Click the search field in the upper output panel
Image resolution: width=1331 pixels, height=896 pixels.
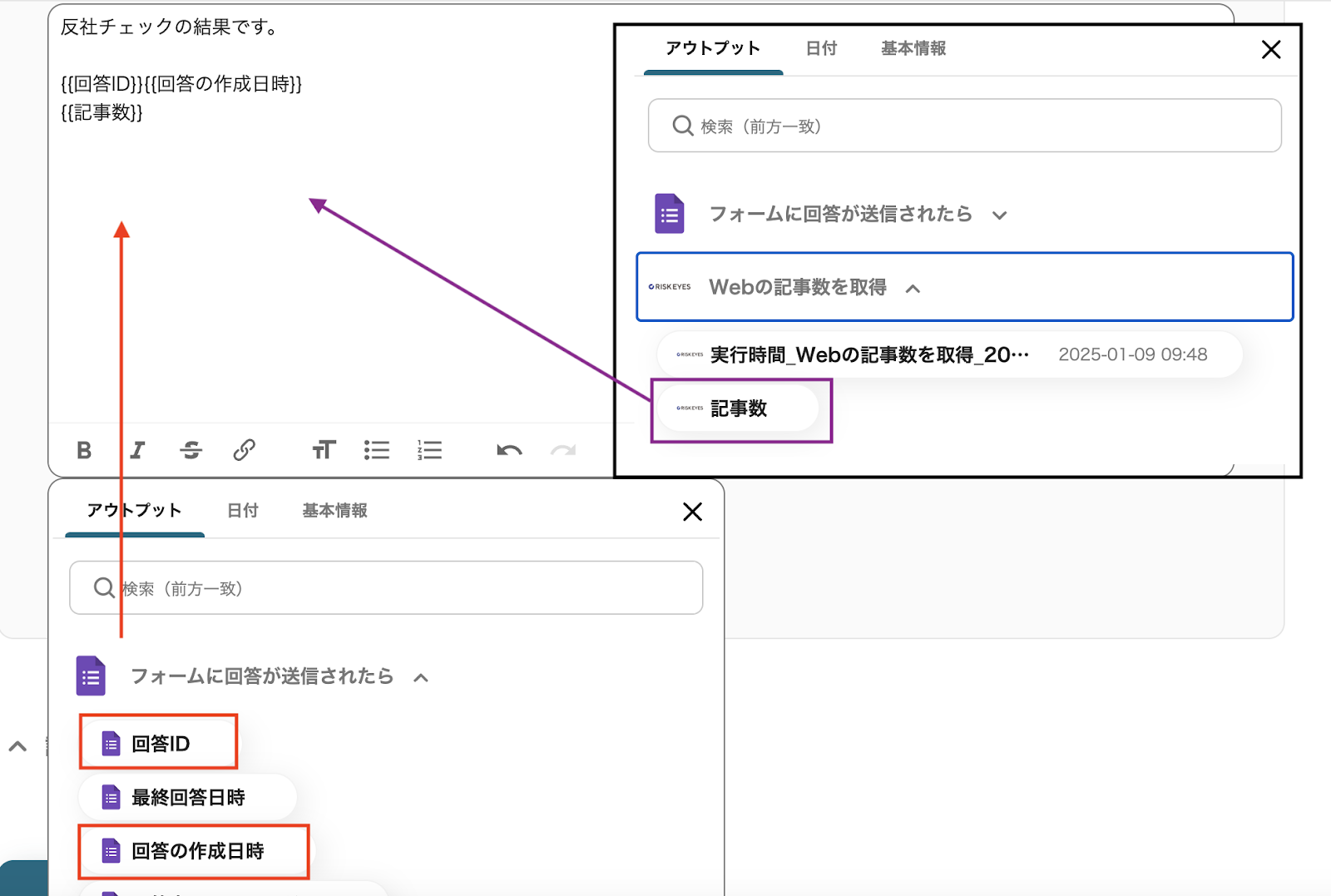[965, 126]
